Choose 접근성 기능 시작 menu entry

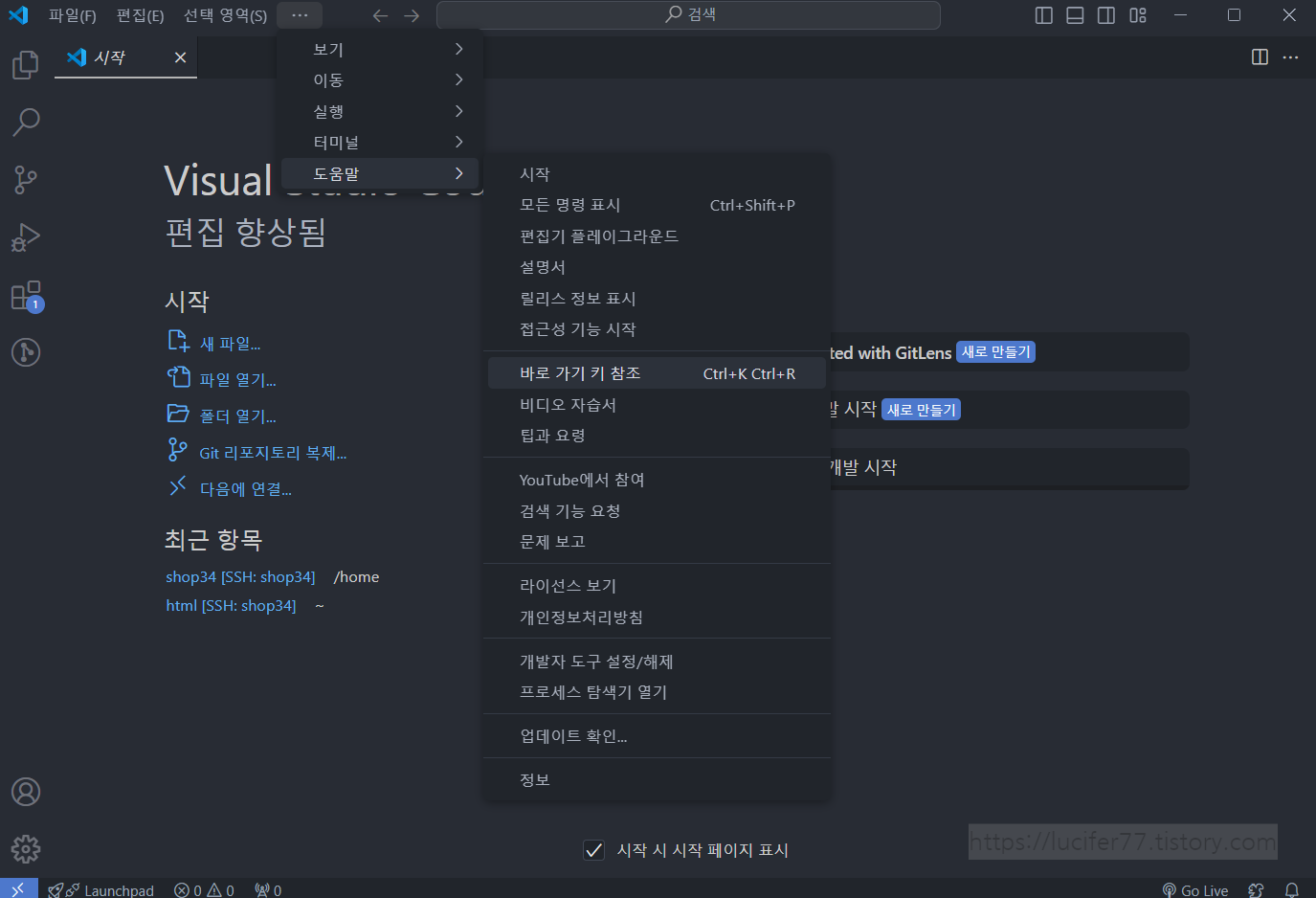point(657,329)
